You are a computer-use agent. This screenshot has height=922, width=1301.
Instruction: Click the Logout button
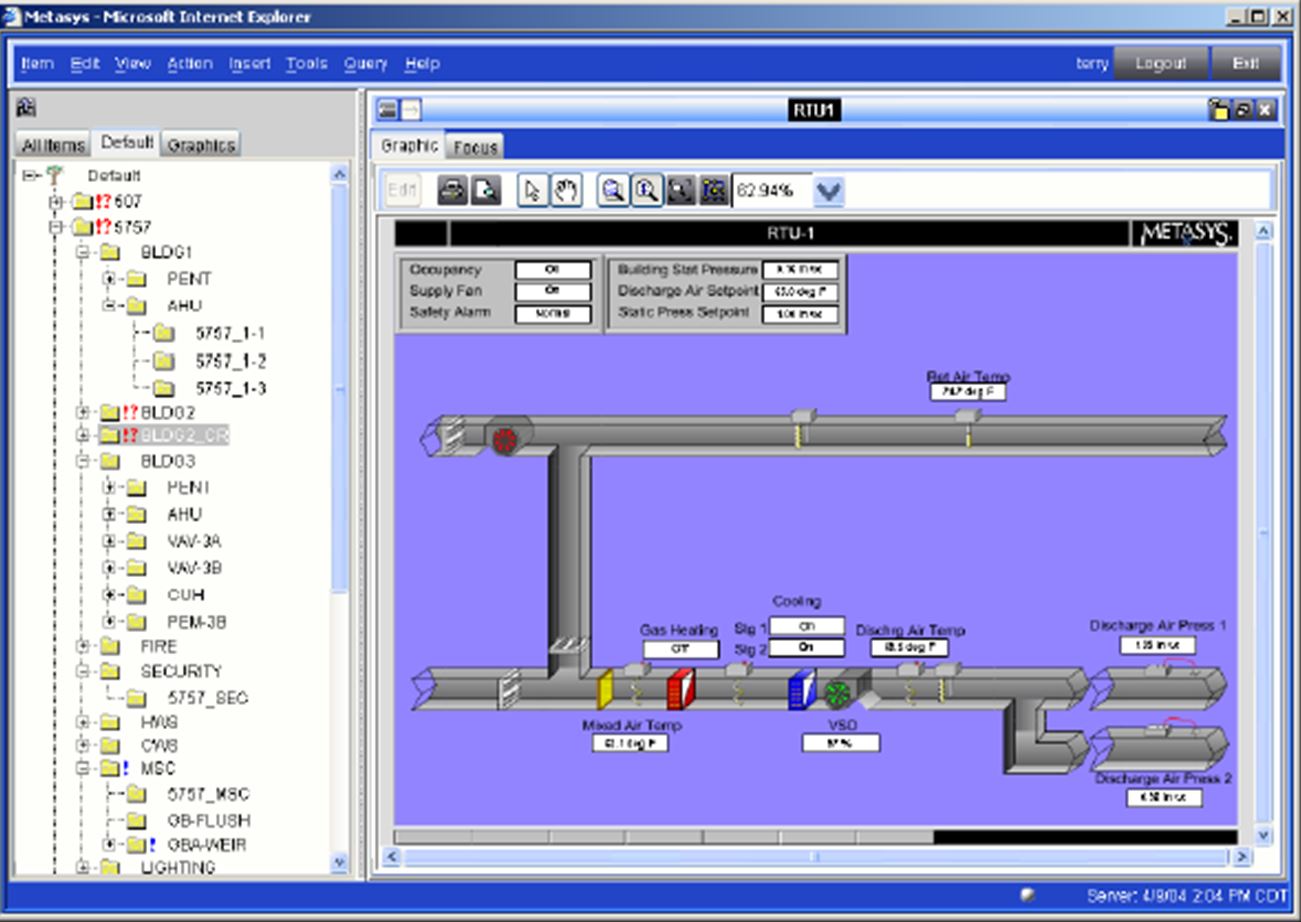1160,63
